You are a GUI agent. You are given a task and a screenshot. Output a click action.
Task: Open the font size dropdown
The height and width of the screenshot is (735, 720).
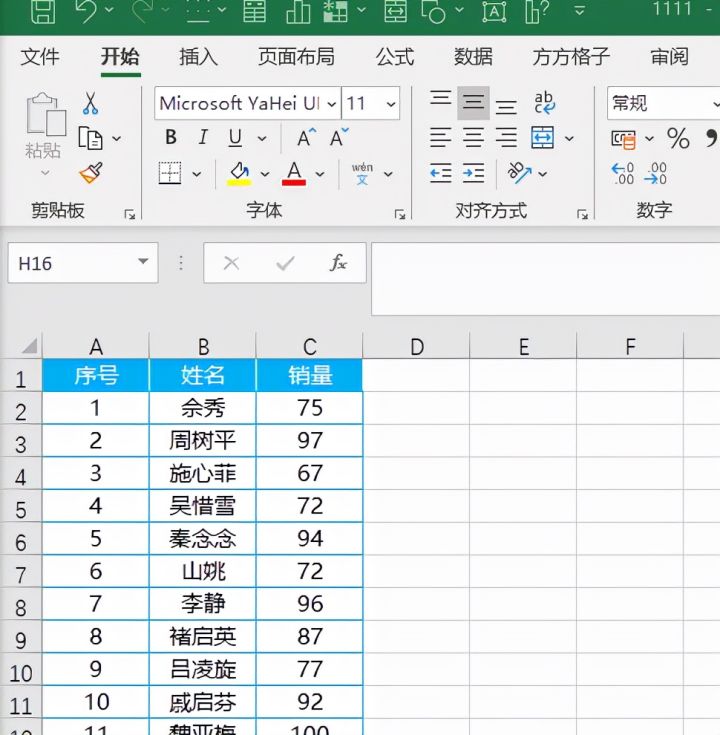[x=391, y=104]
